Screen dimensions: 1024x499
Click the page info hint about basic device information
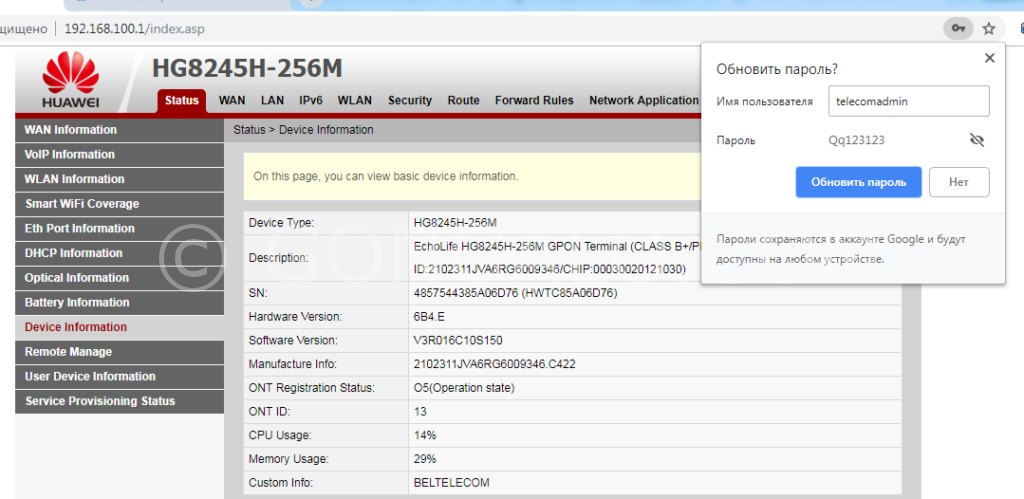(386, 176)
